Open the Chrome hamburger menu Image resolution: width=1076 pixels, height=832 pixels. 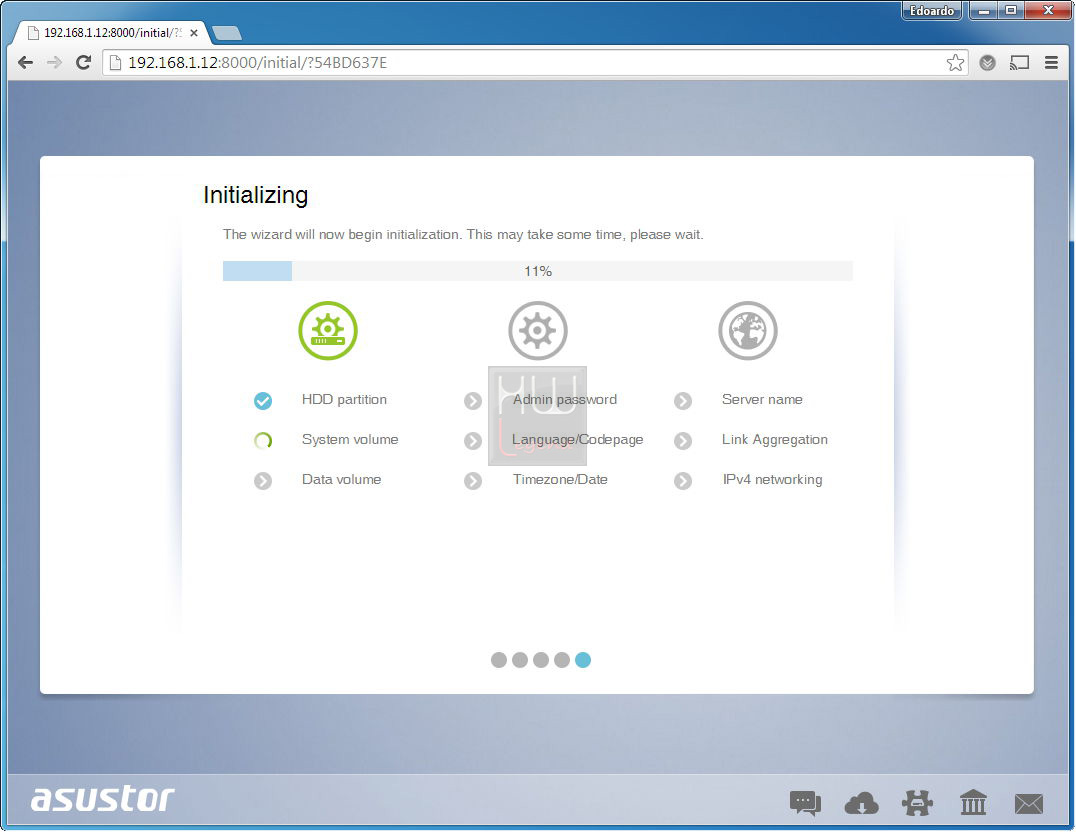(x=1051, y=62)
